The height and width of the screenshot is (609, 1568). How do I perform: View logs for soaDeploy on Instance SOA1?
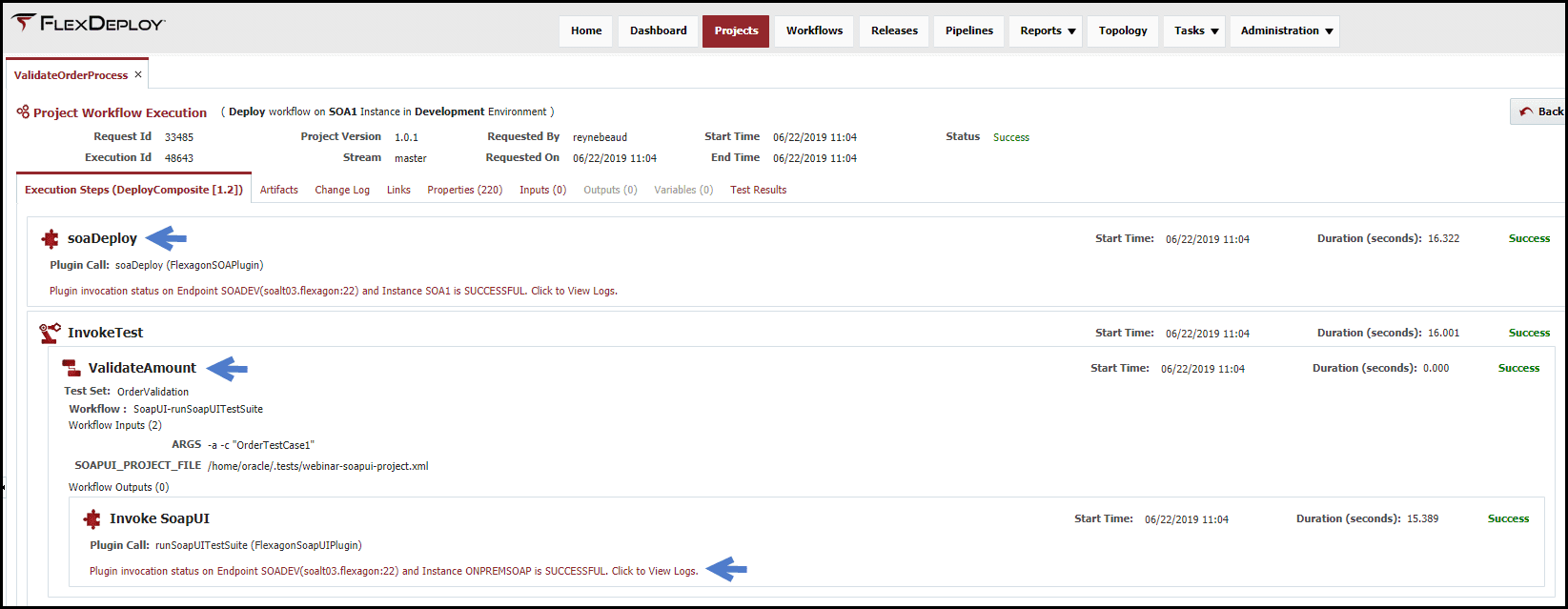point(334,291)
